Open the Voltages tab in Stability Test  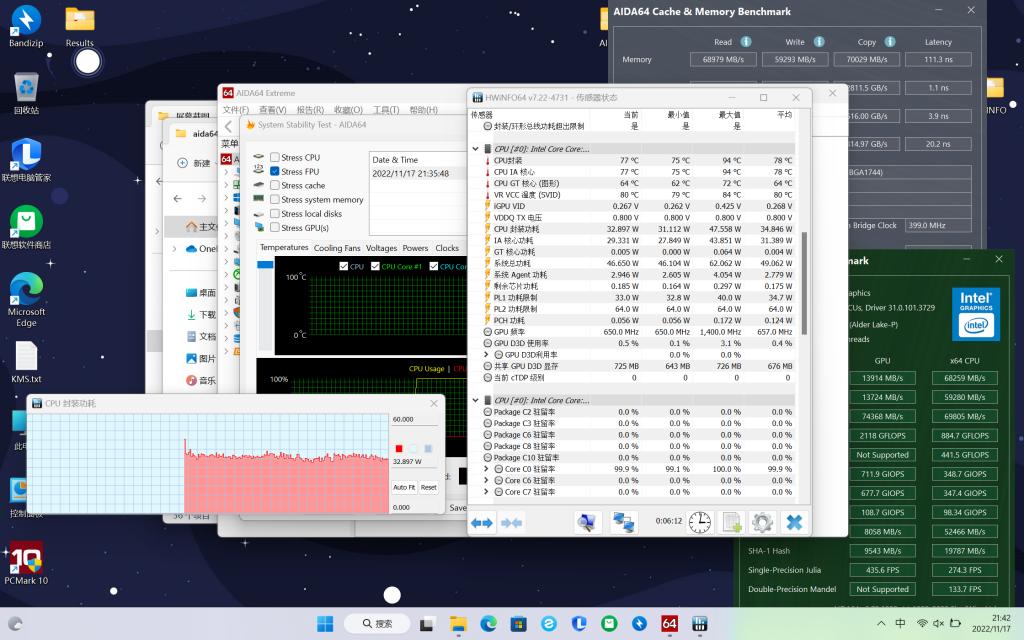pyautogui.click(x=381, y=248)
